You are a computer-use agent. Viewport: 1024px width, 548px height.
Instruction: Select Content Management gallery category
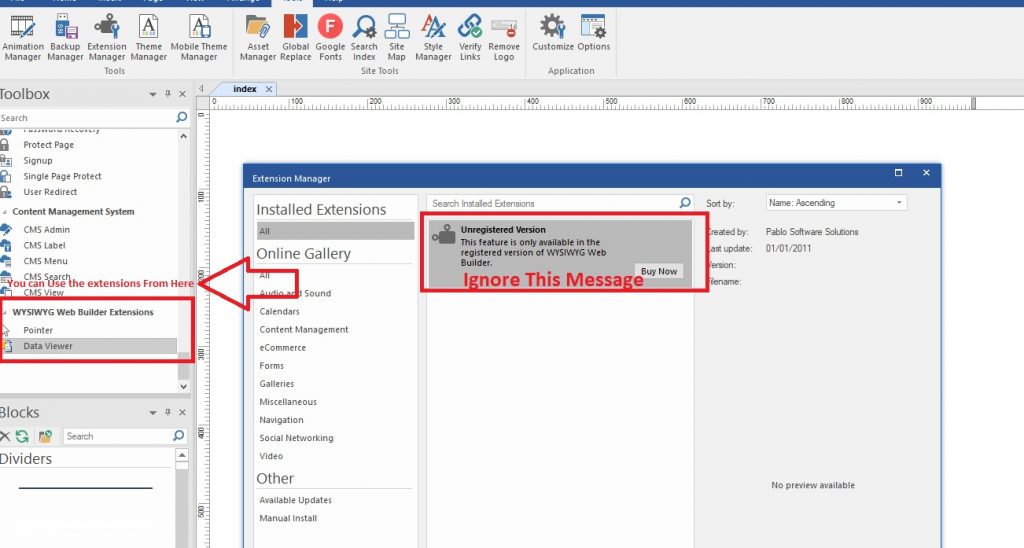tap(304, 329)
